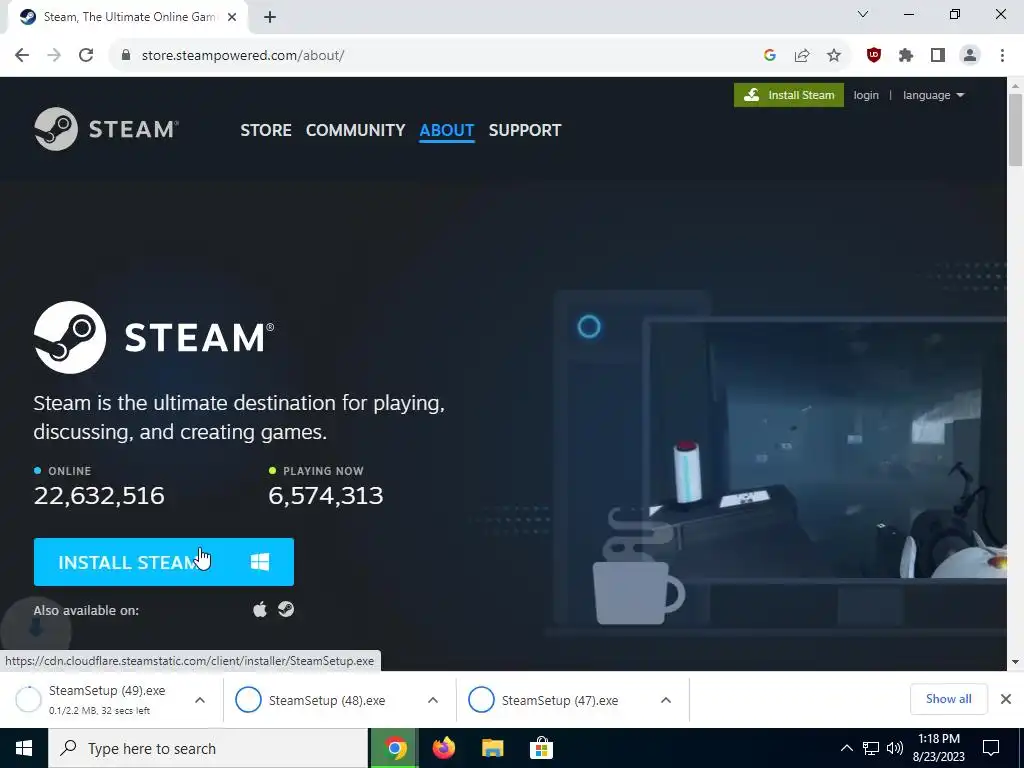Image resolution: width=1024 pixels, height=768 pixels.
Task: Click the scrollbar down arrow
Action: pos(1015,662)
